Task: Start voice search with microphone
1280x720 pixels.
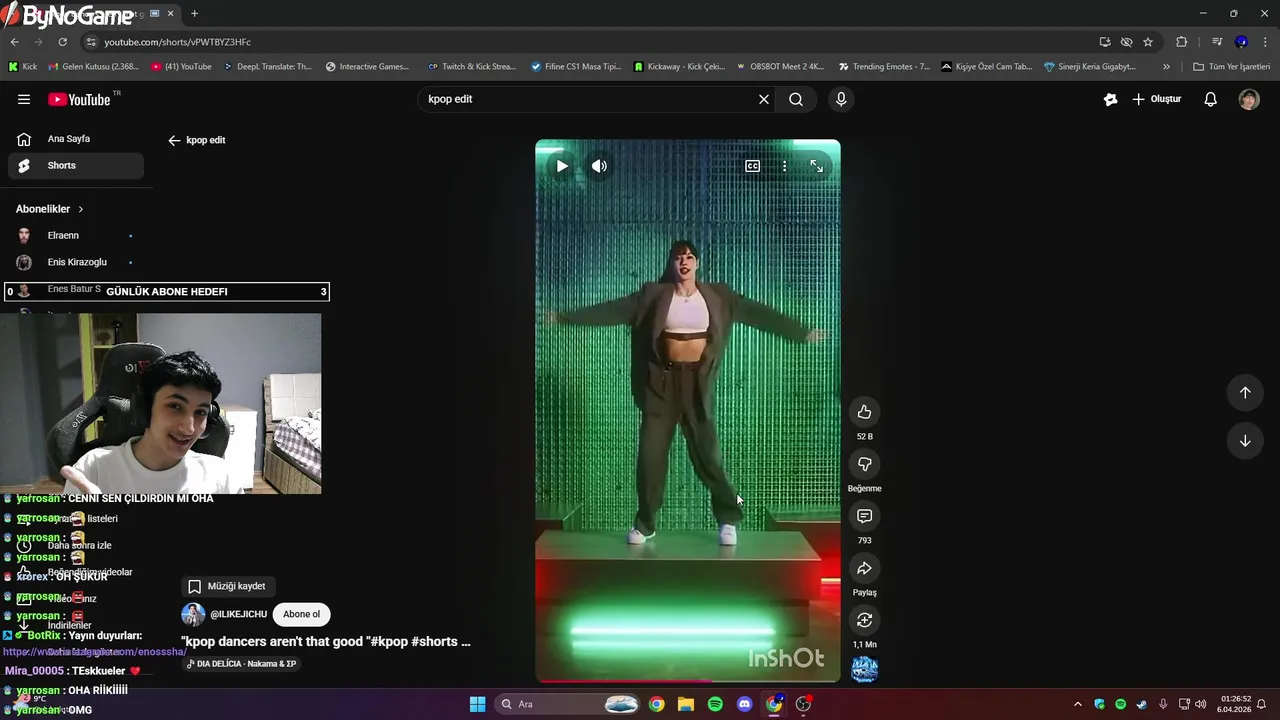Action: 841,99
